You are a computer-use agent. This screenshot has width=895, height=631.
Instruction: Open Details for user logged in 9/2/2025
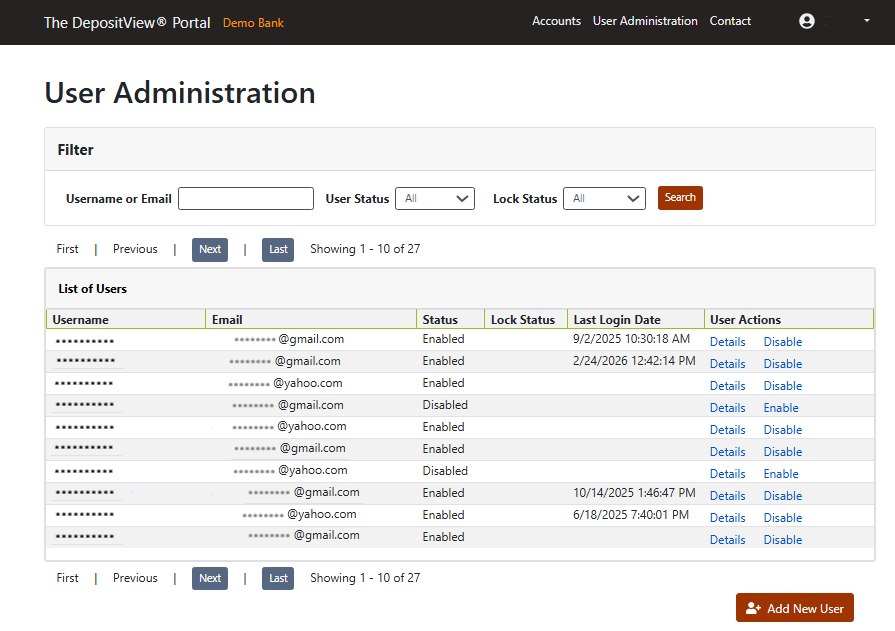pos(728,342)
